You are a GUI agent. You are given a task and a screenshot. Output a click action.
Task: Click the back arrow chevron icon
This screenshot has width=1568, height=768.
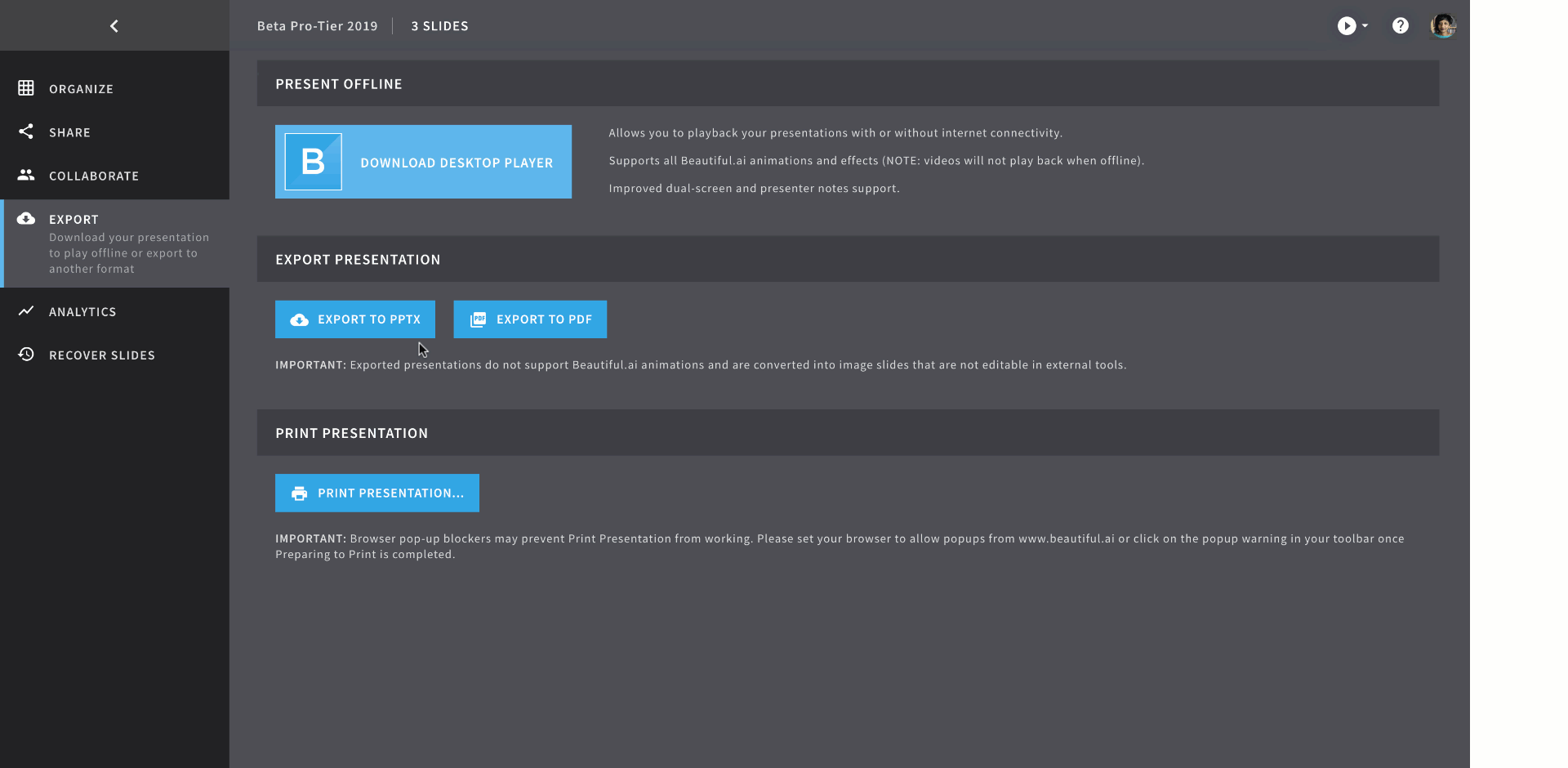[114, 26]
